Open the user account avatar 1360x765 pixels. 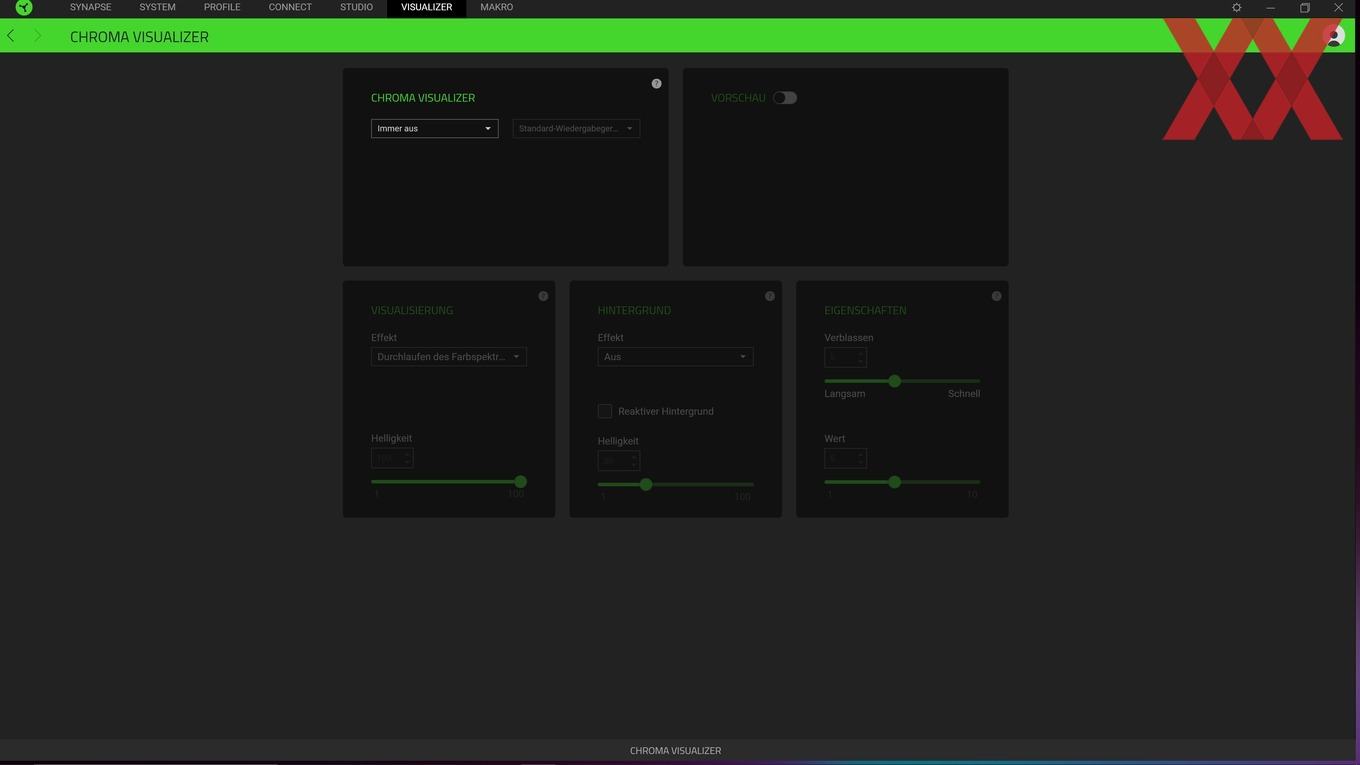click(1334, 36)
